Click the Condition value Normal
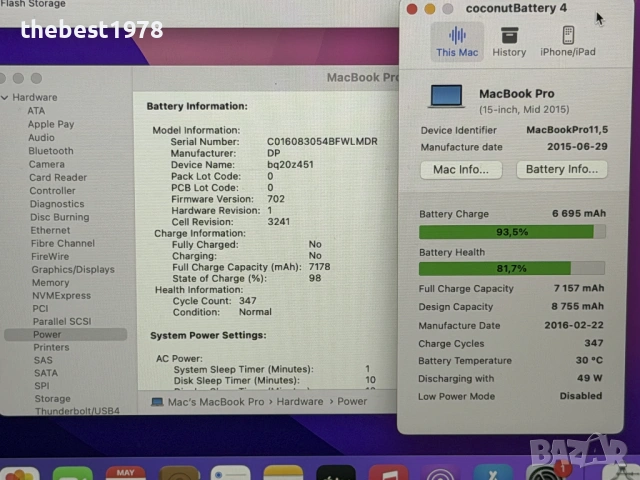Image resolution: width=640 pixels, height=480 pixels. tap(255, 312)
